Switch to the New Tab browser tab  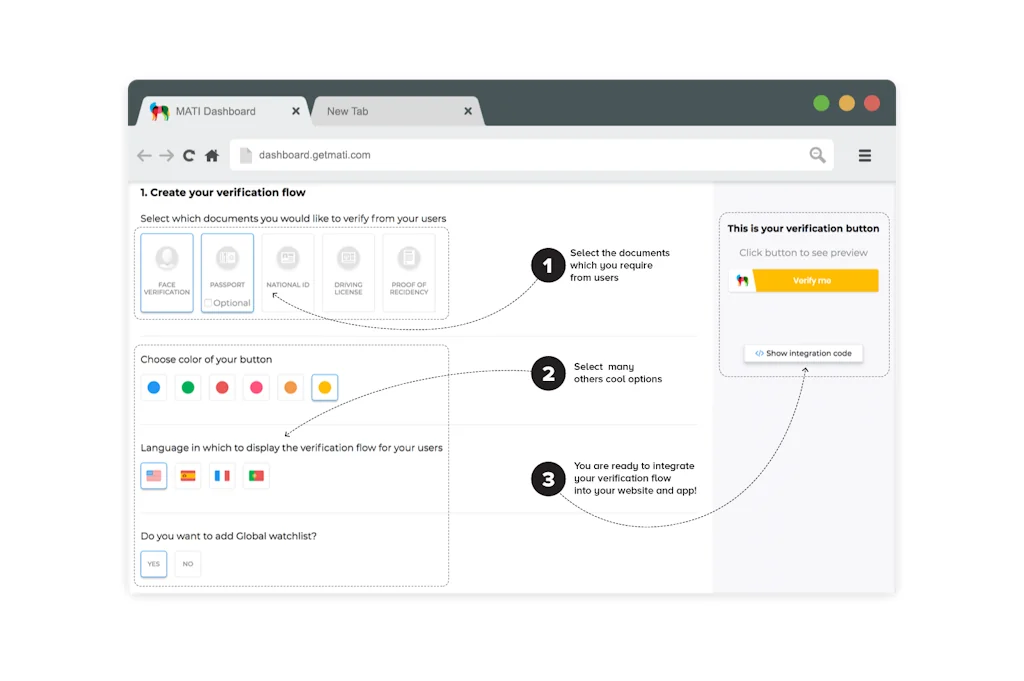pyautogui.click(x=388, y=111)
